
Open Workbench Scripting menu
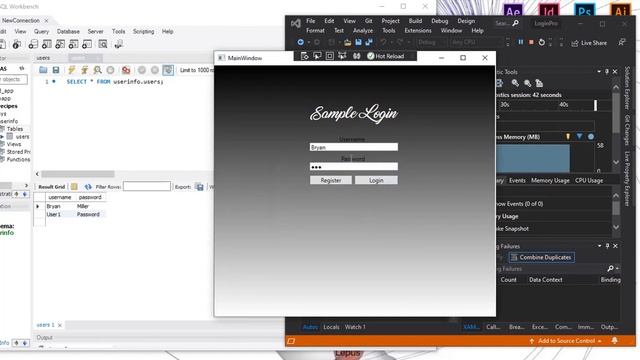click(144, 31)
